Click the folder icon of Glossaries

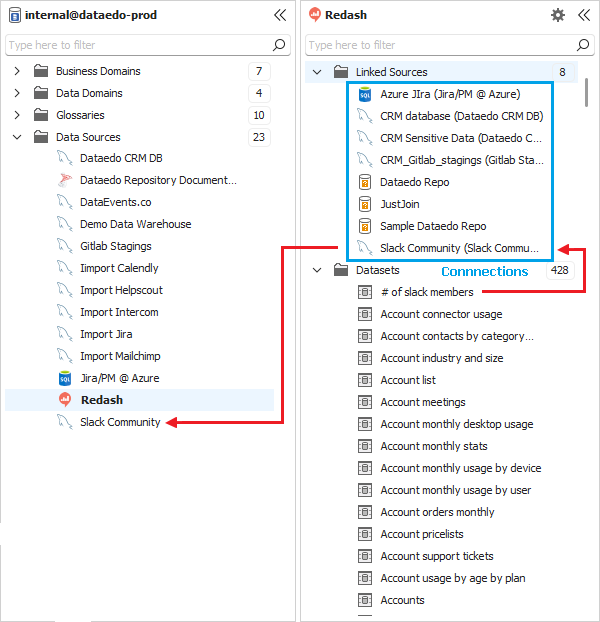41,115
